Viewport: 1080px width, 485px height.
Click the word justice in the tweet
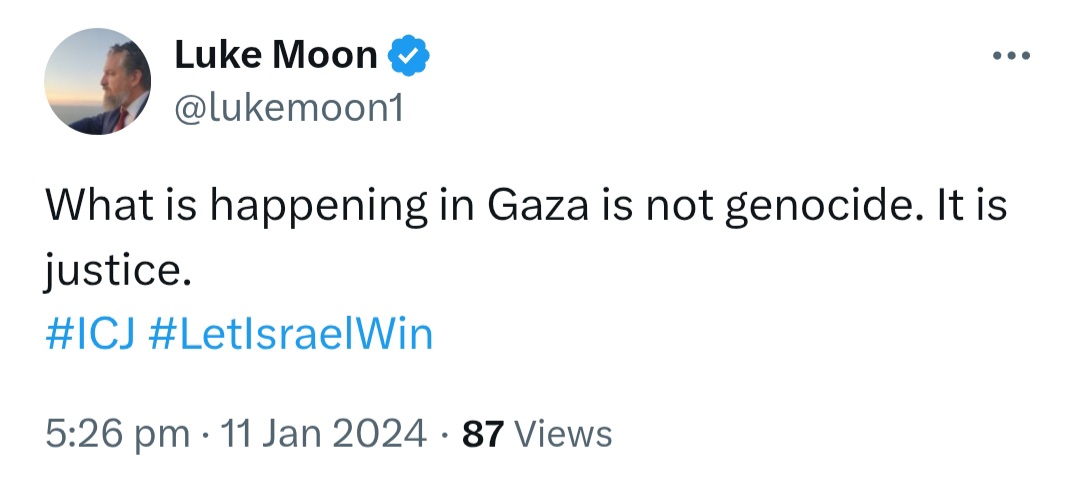click(117, 271)
